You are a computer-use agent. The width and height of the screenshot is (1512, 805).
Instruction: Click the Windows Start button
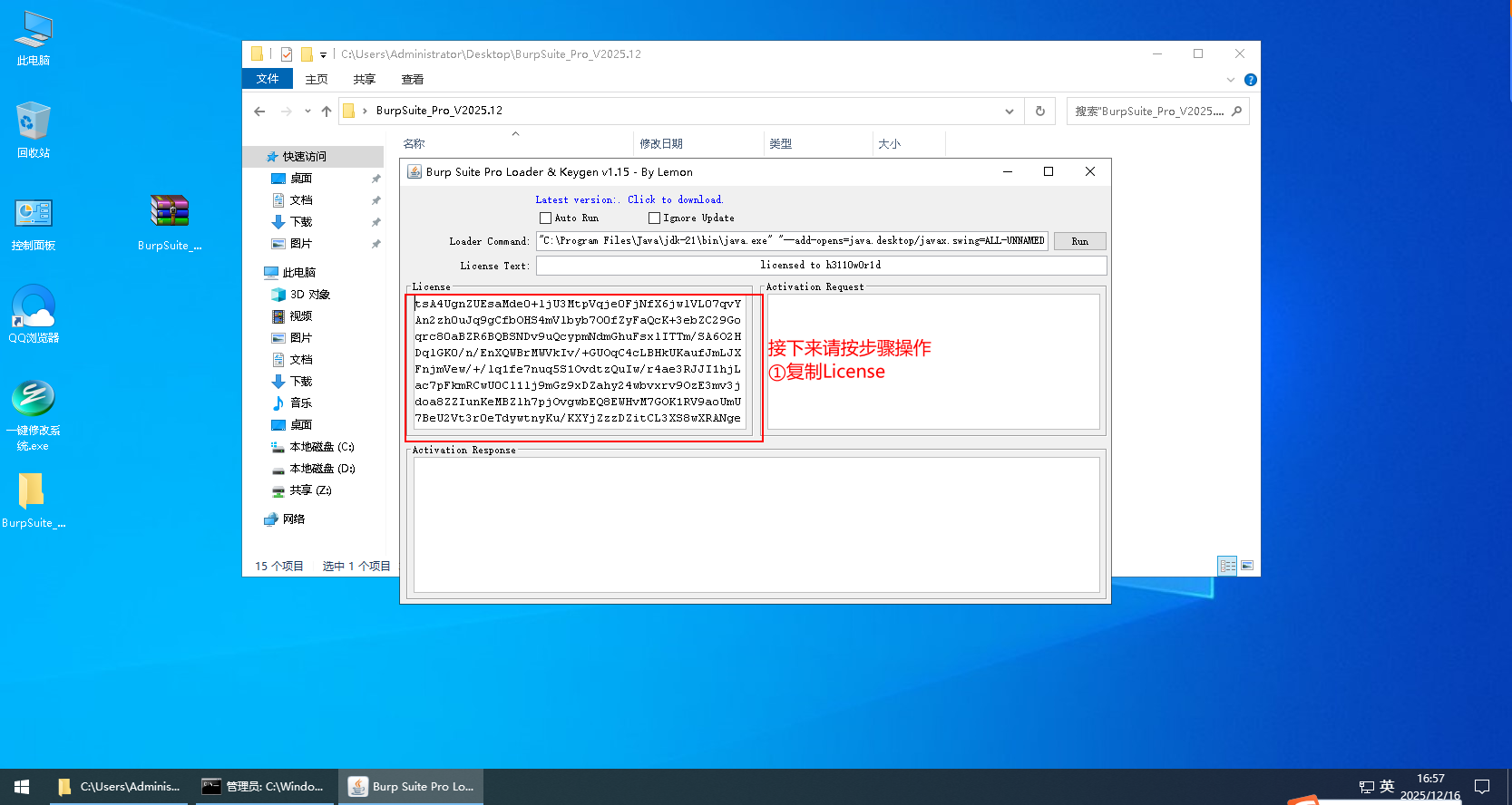[x=22, y=787]
